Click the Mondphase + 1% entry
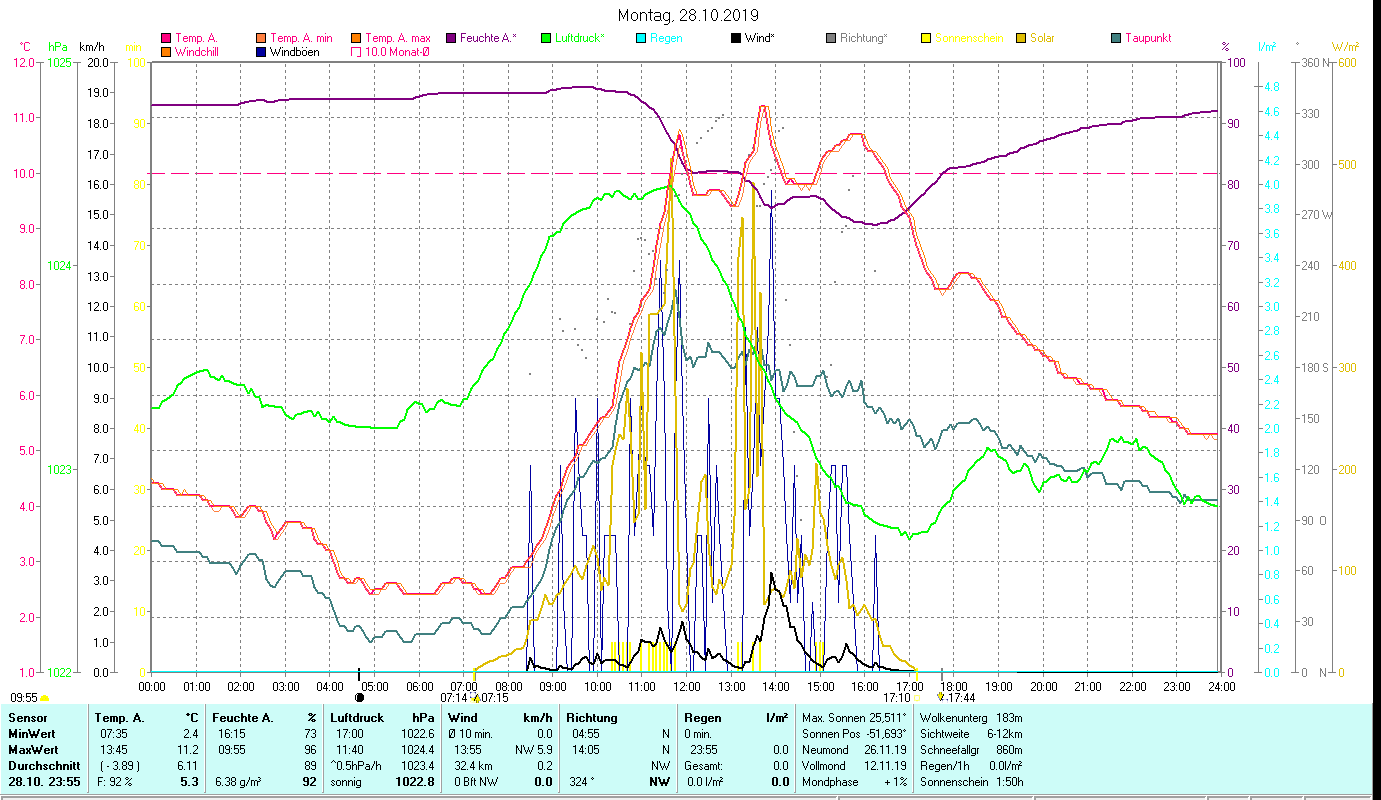 pos(853,781)
